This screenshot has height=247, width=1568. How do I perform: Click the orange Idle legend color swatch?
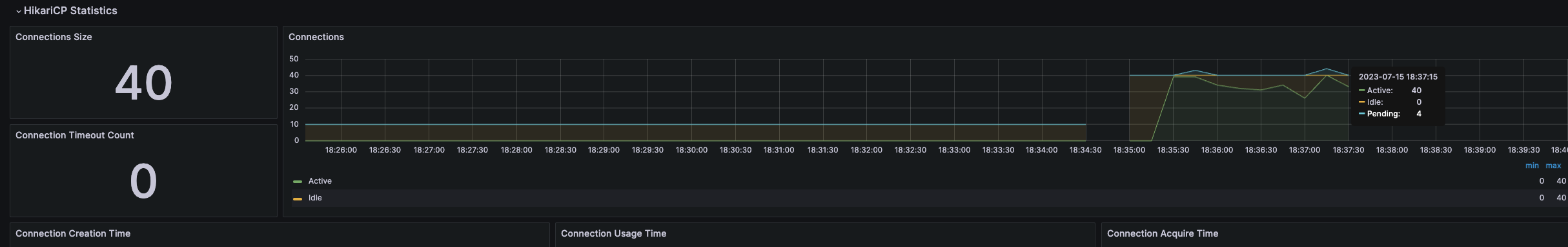click(x=298, y=199)
